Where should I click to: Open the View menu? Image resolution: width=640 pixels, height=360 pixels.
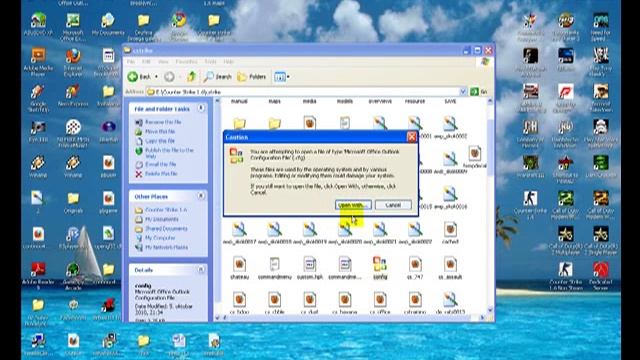coord(163,62)
